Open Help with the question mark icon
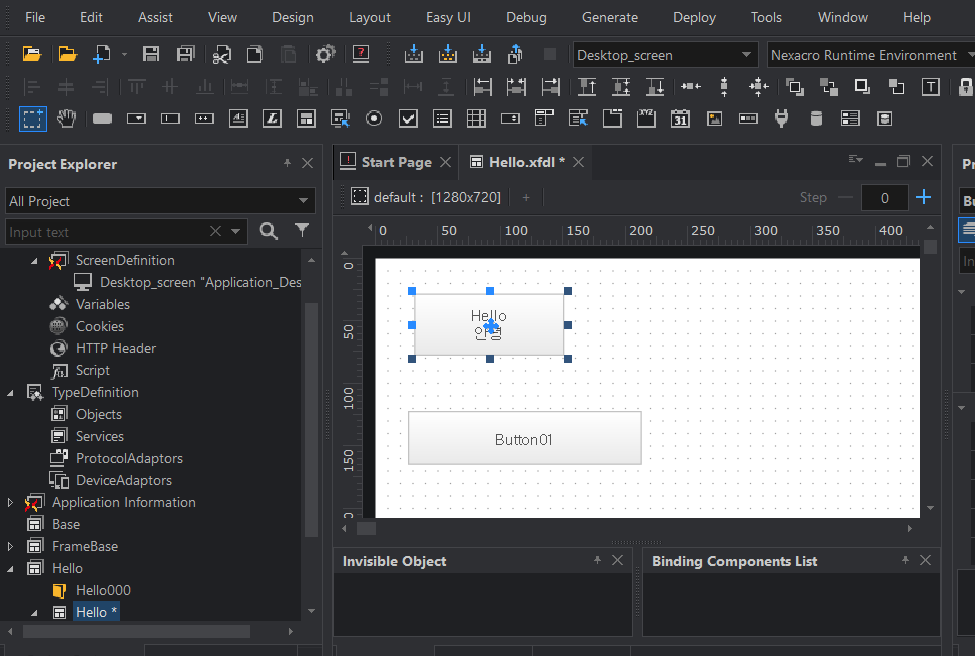Image resolution: width=975 pixels, height=656 pixels. coord(361,55)
